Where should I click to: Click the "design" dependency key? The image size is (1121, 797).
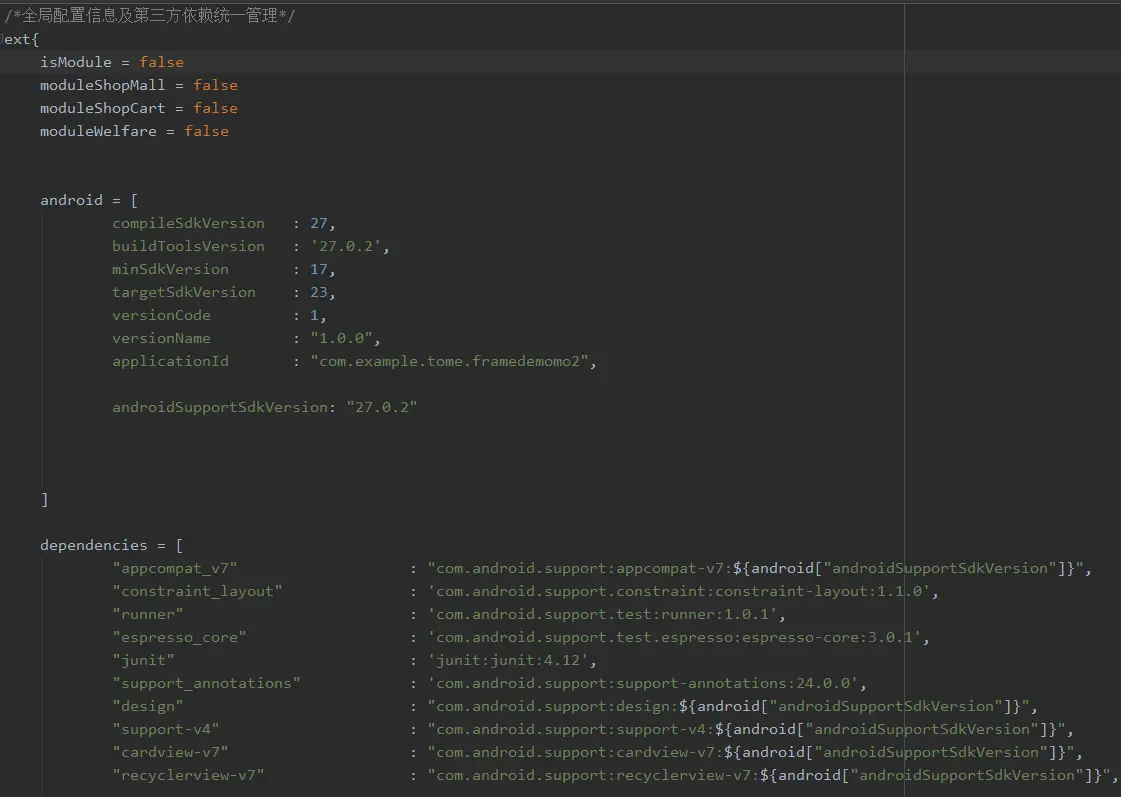148,706
